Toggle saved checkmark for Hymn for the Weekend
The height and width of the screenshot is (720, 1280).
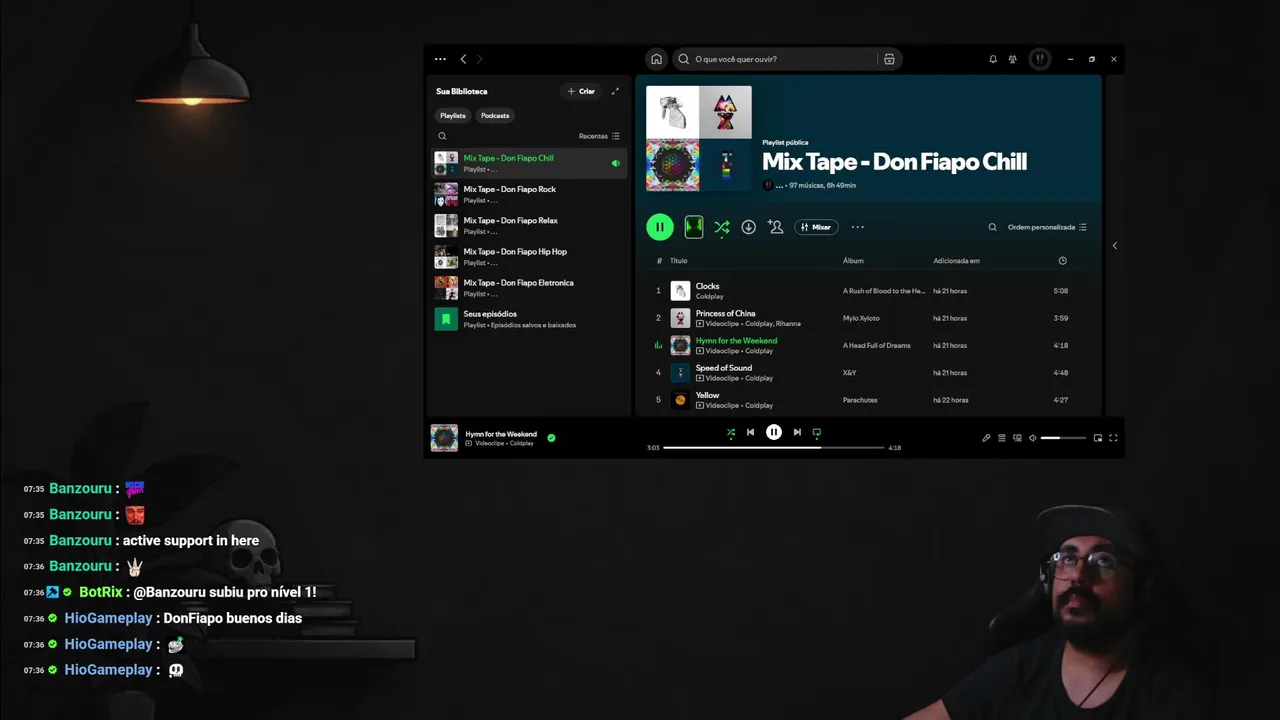coord(551,437)
